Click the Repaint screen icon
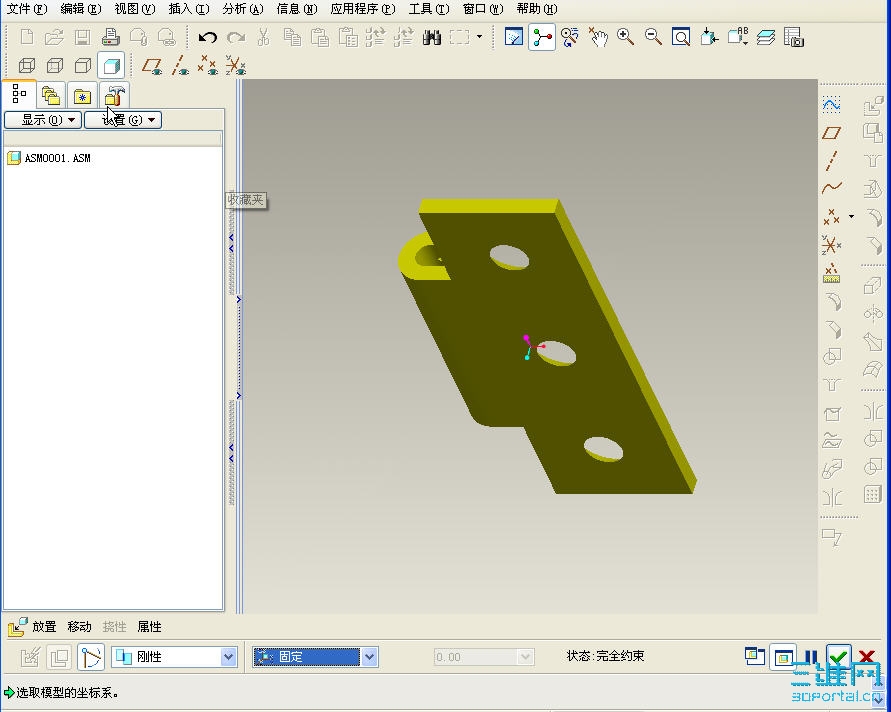 [x=514, y=38]
